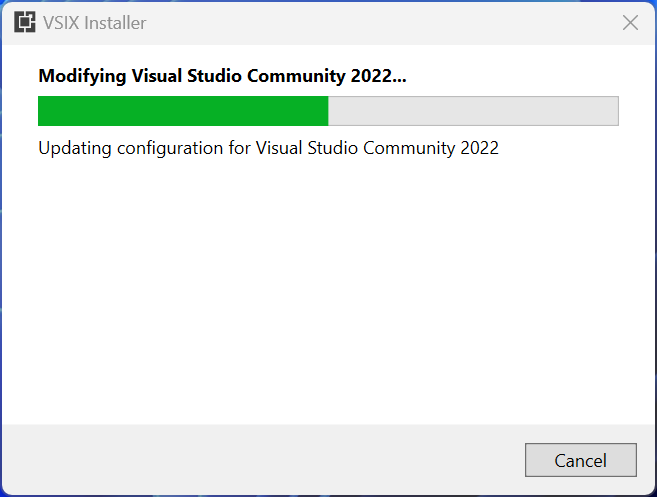This screenshot has height=497, width=657.
Task: Click the unfilled gray part of progress bar
Action: pos(473,111)
